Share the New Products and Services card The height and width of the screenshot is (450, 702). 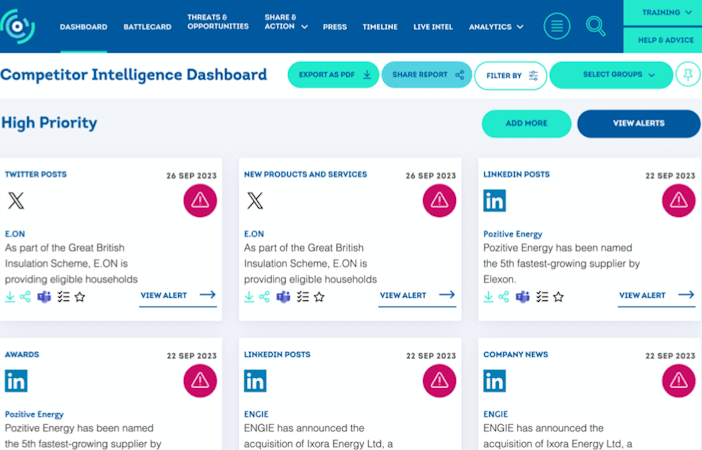tap(264, 297)
